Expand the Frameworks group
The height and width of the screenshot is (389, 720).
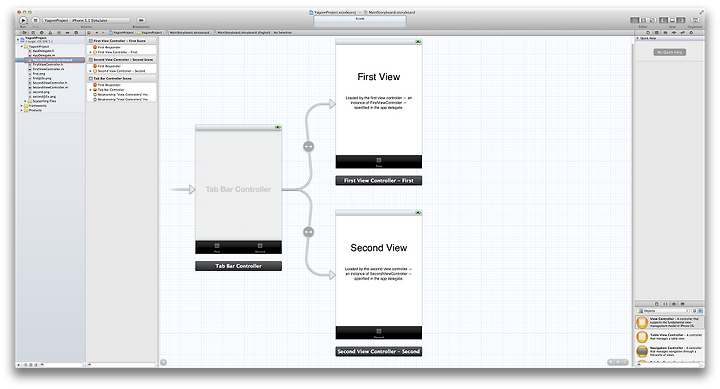point(22,106)
